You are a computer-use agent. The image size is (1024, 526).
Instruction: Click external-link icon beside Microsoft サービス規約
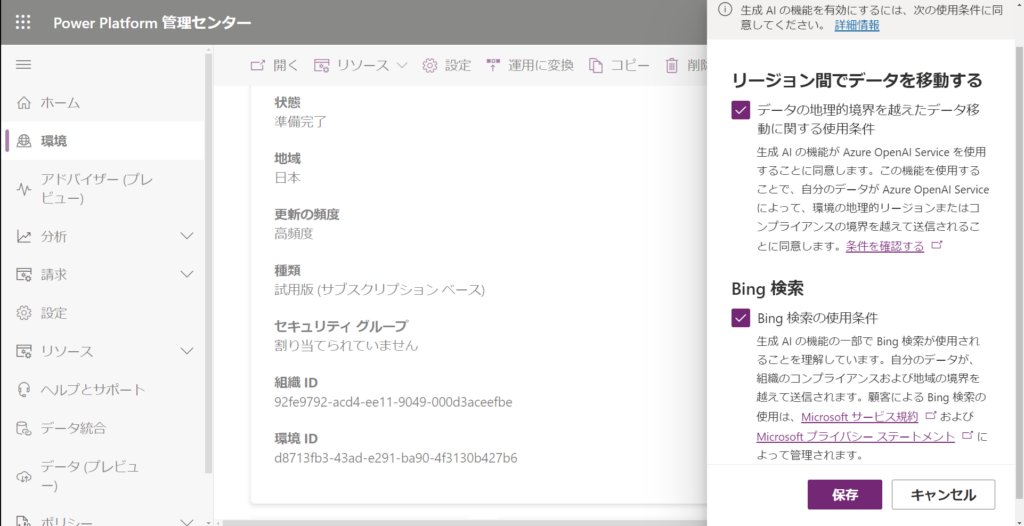[931, 416]
